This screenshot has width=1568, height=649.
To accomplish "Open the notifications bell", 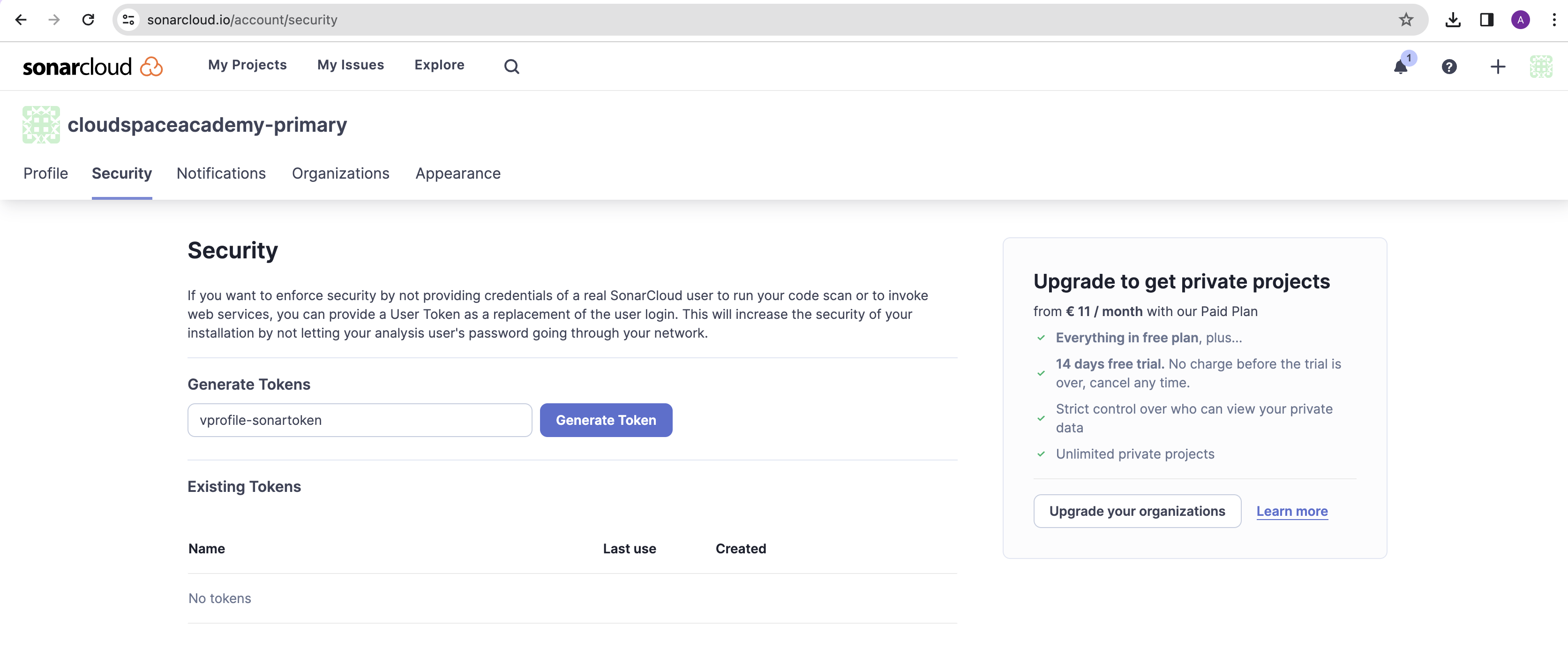I will (x=1401, y=67).
